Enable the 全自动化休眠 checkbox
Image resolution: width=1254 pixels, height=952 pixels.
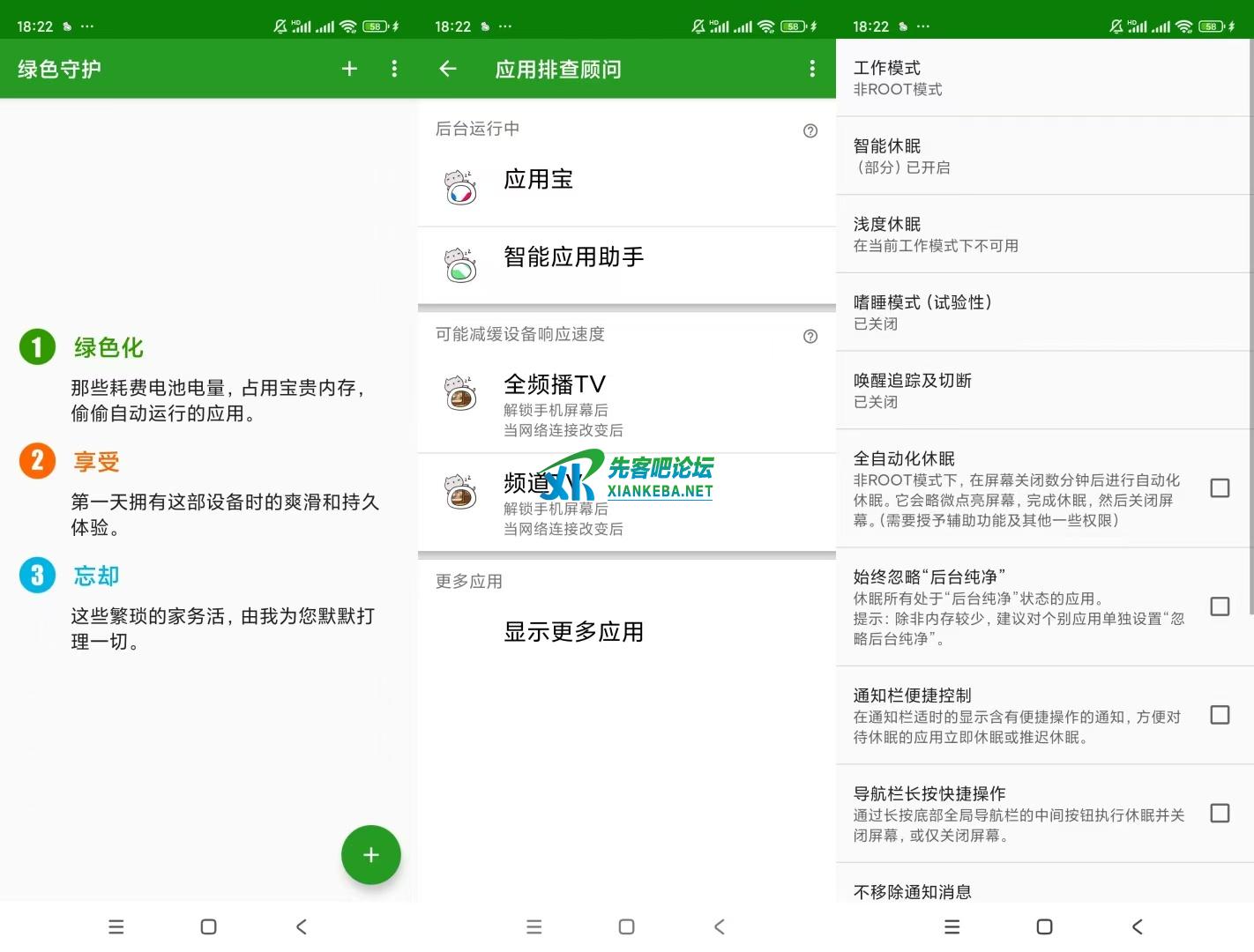click(1220, 487)
